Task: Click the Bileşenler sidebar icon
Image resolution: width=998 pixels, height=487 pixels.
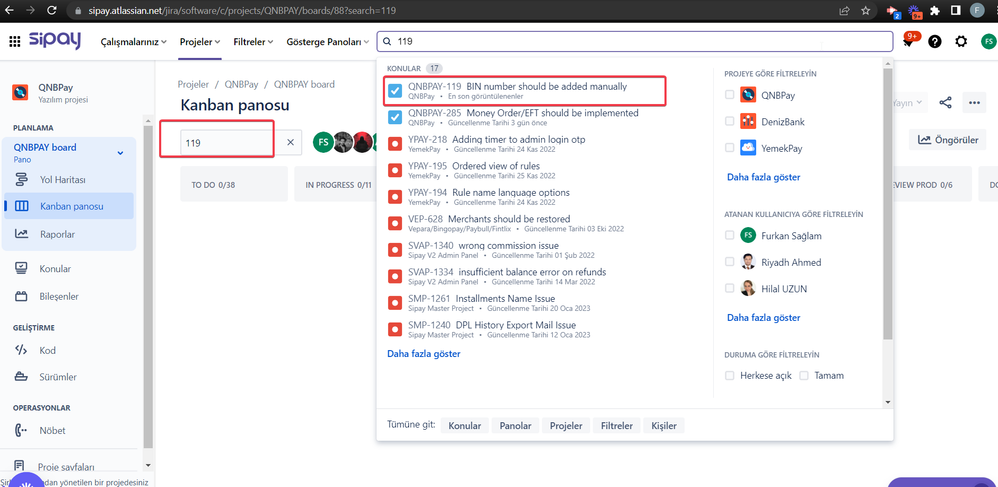Action: pos(21,297)
